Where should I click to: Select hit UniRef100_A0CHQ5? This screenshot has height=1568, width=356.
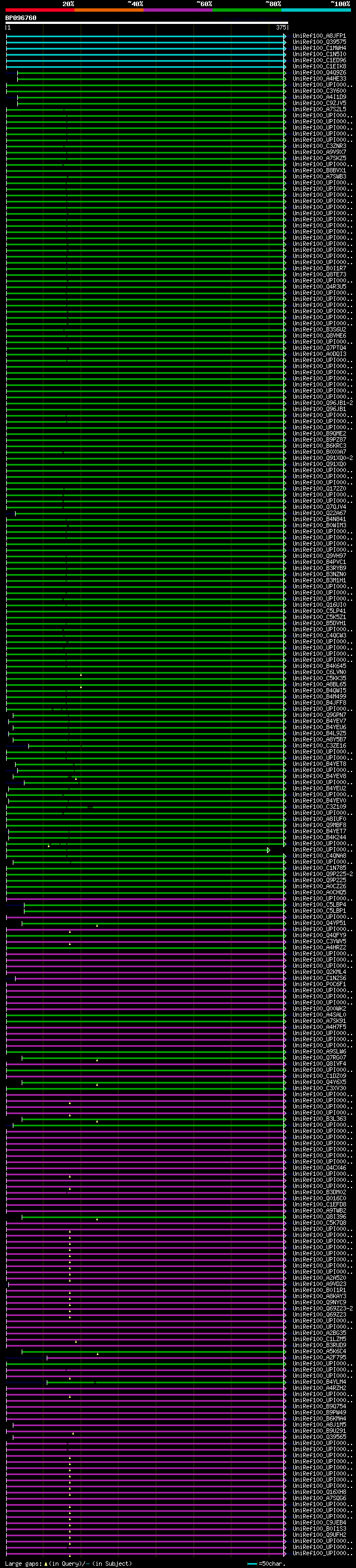(x=319, y=892)
